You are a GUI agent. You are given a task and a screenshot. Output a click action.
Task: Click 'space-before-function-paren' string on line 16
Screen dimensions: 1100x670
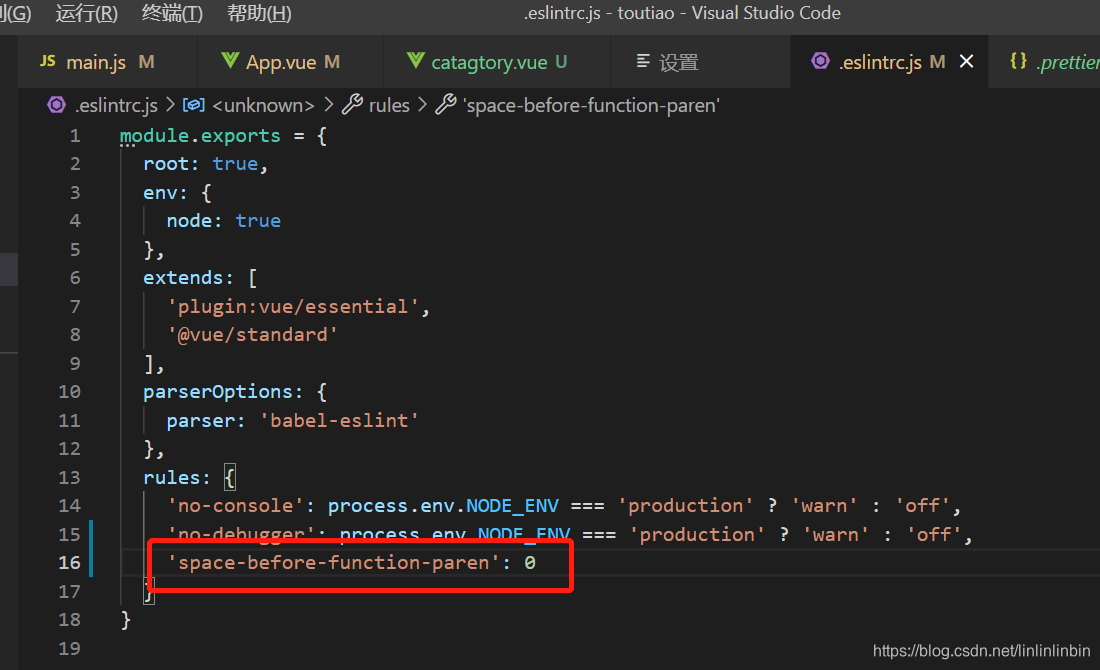click(333, 563)
